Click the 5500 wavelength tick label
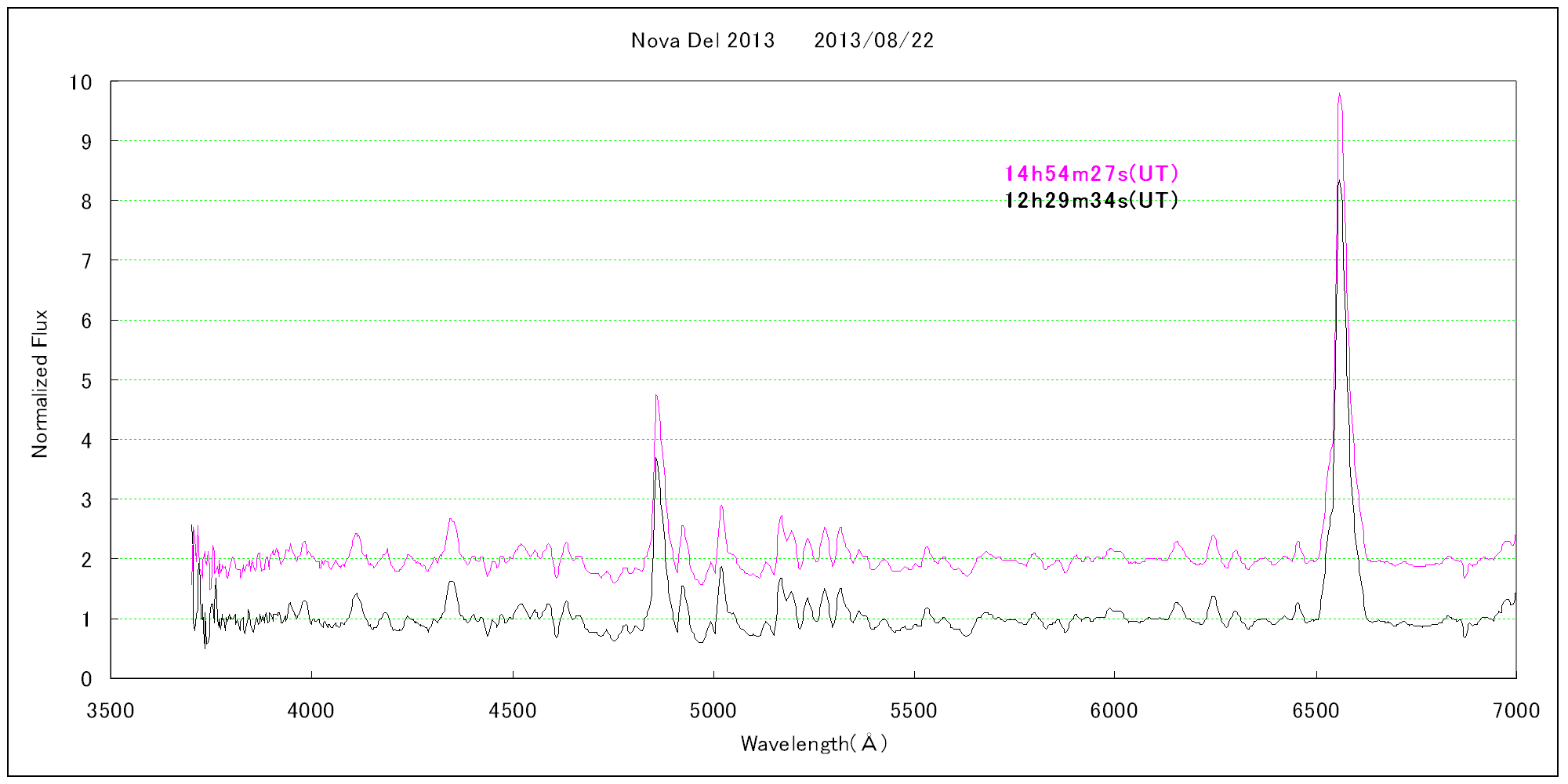1568x784 pixels. click(x=913, y=711)
